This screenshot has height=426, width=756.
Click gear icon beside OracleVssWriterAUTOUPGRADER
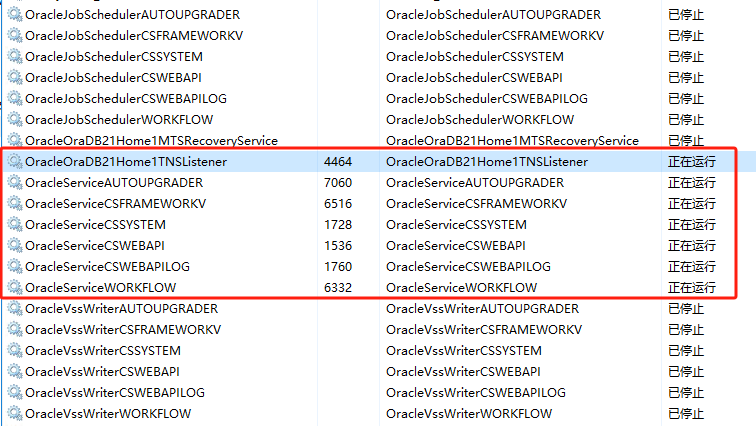pos(15,308)
